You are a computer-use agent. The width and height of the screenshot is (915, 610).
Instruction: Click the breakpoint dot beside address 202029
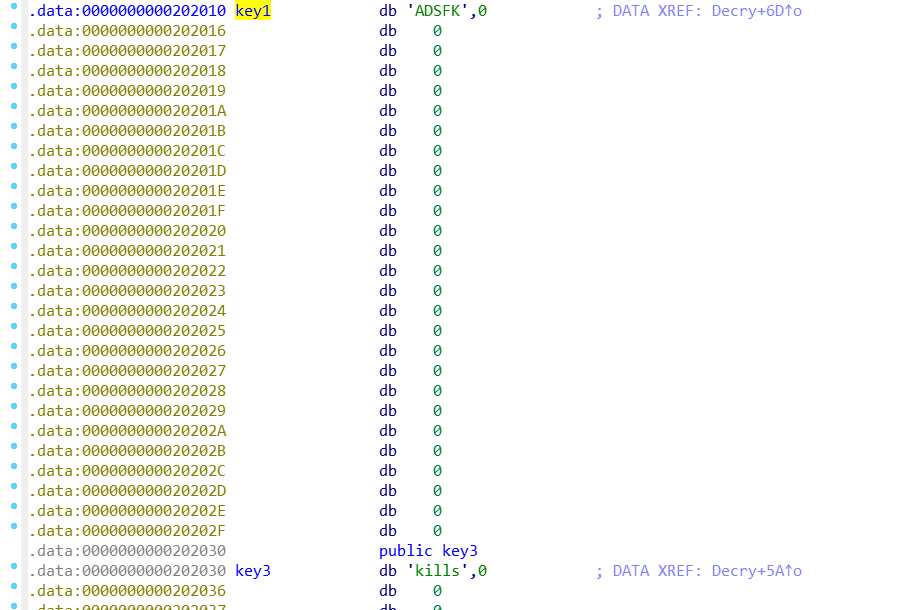(x=14, y=406)
